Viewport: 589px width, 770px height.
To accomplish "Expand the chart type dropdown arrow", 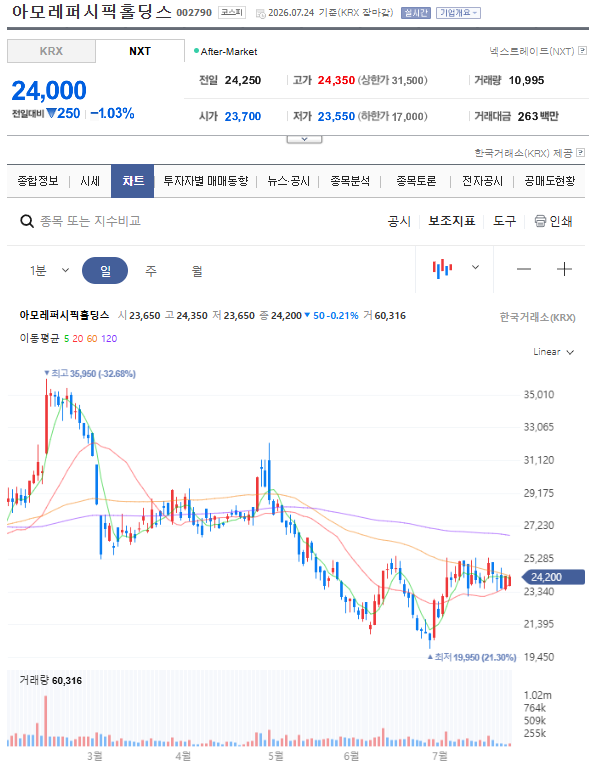I will pos(475,268).
